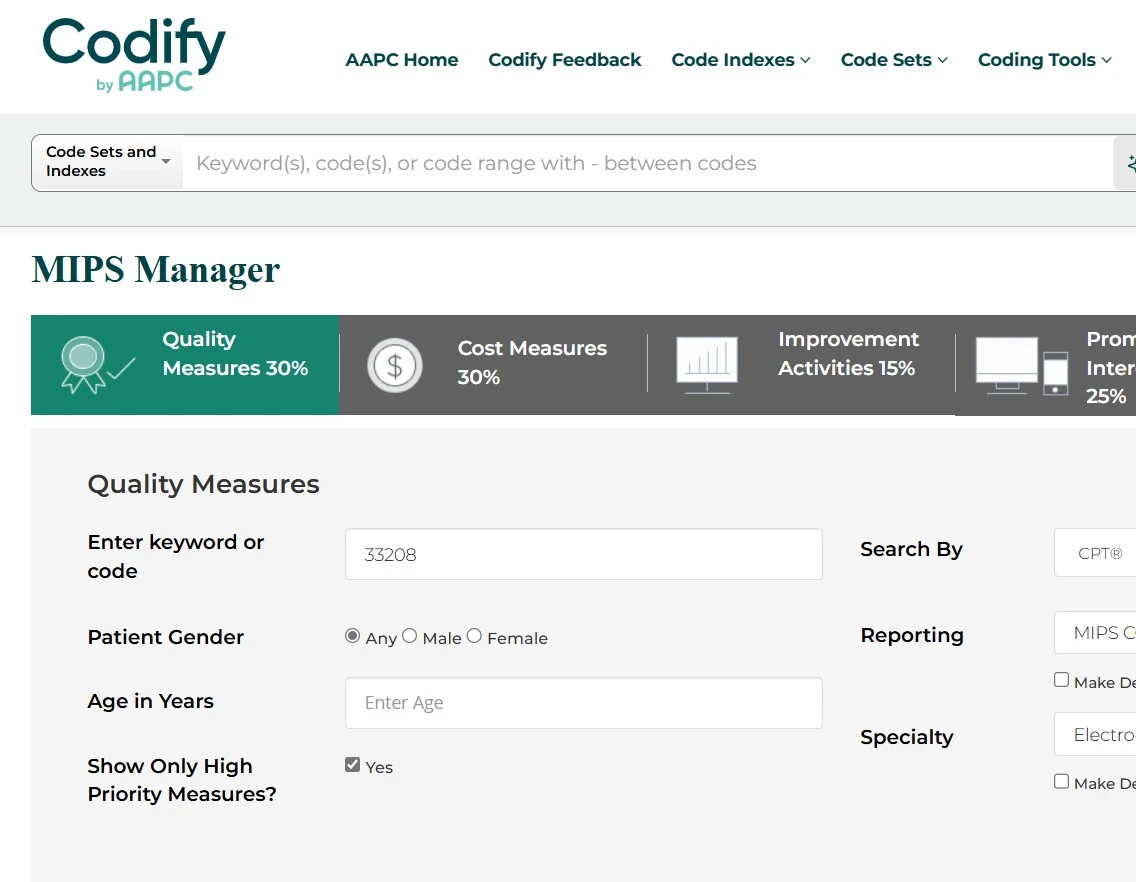
Task: Switch to the Cost Measures 30% tab
Action: (532, 362)
